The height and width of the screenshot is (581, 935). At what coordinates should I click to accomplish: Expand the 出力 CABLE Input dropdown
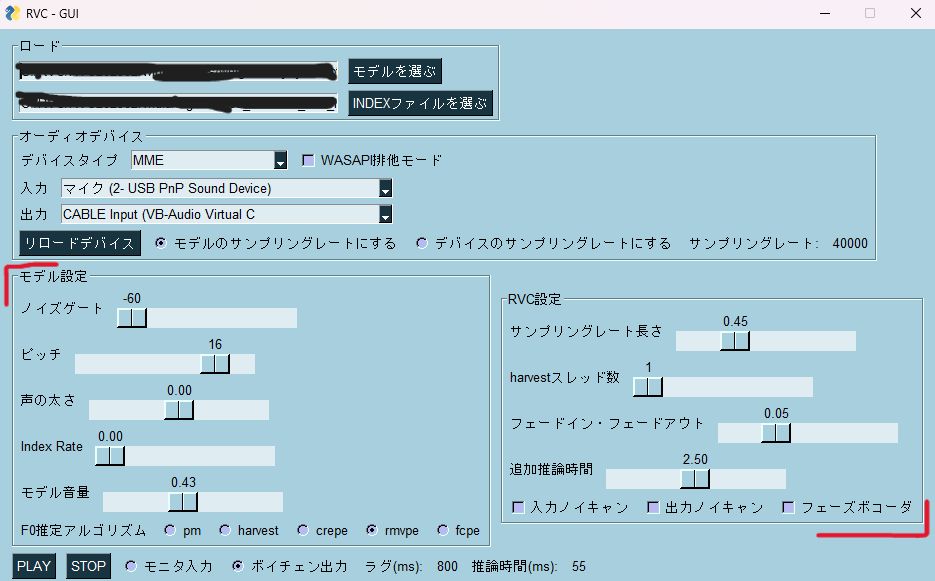[385, 214]
